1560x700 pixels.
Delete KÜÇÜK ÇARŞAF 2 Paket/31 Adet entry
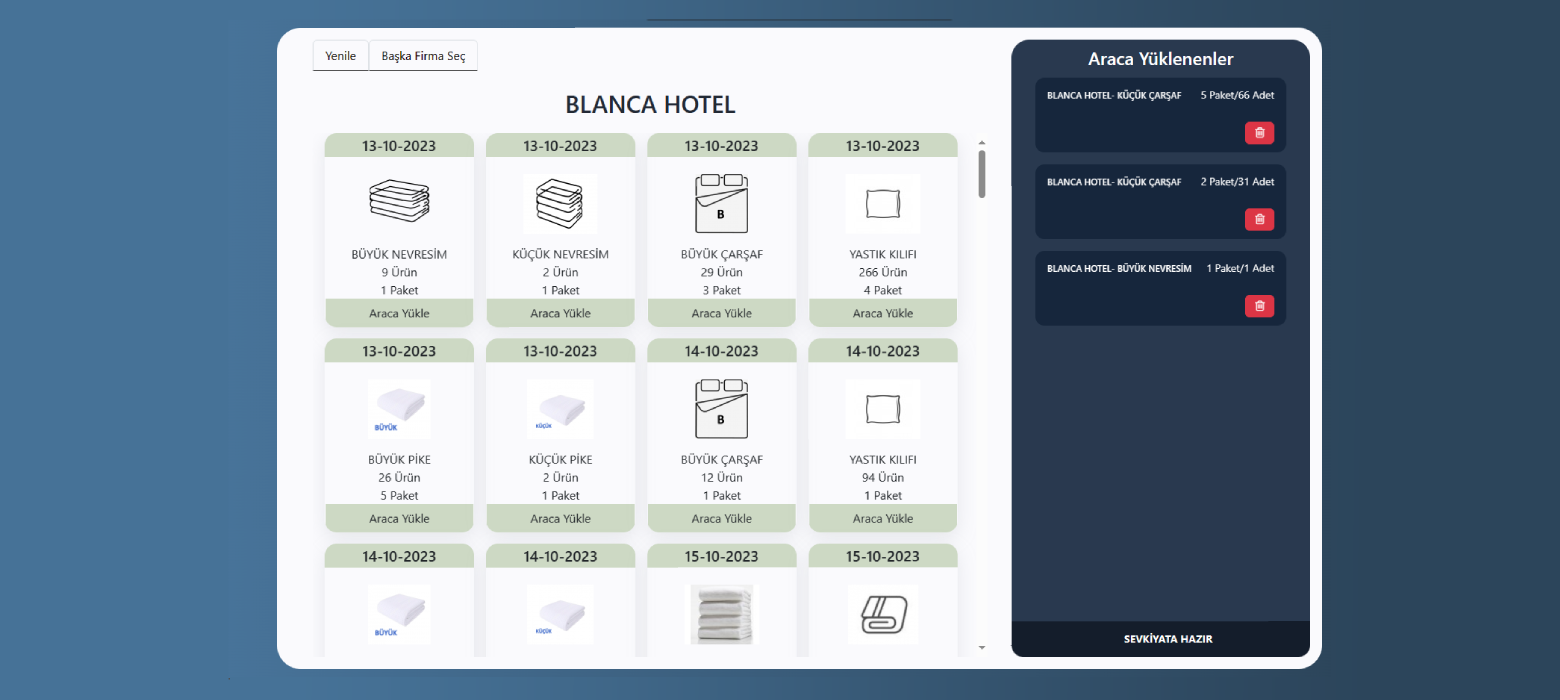tap(1259, 218)
